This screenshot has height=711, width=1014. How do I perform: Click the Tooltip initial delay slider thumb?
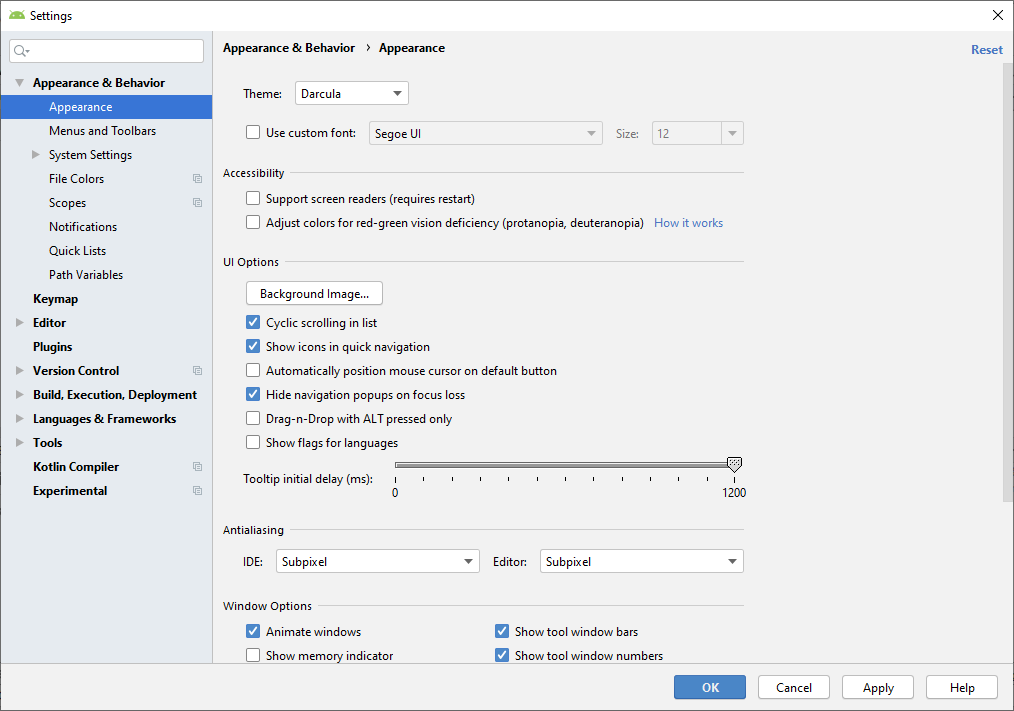734,464
